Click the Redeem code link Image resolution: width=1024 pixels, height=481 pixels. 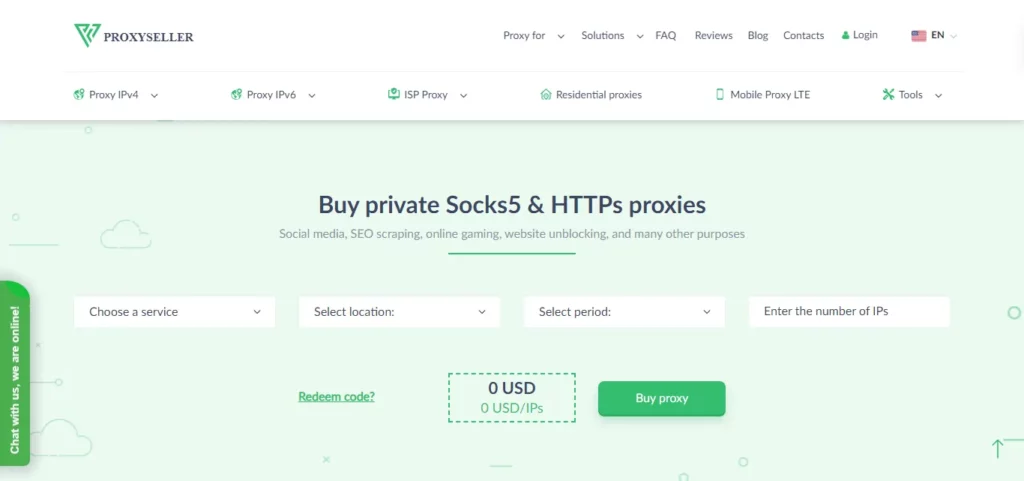coord(336,397)
